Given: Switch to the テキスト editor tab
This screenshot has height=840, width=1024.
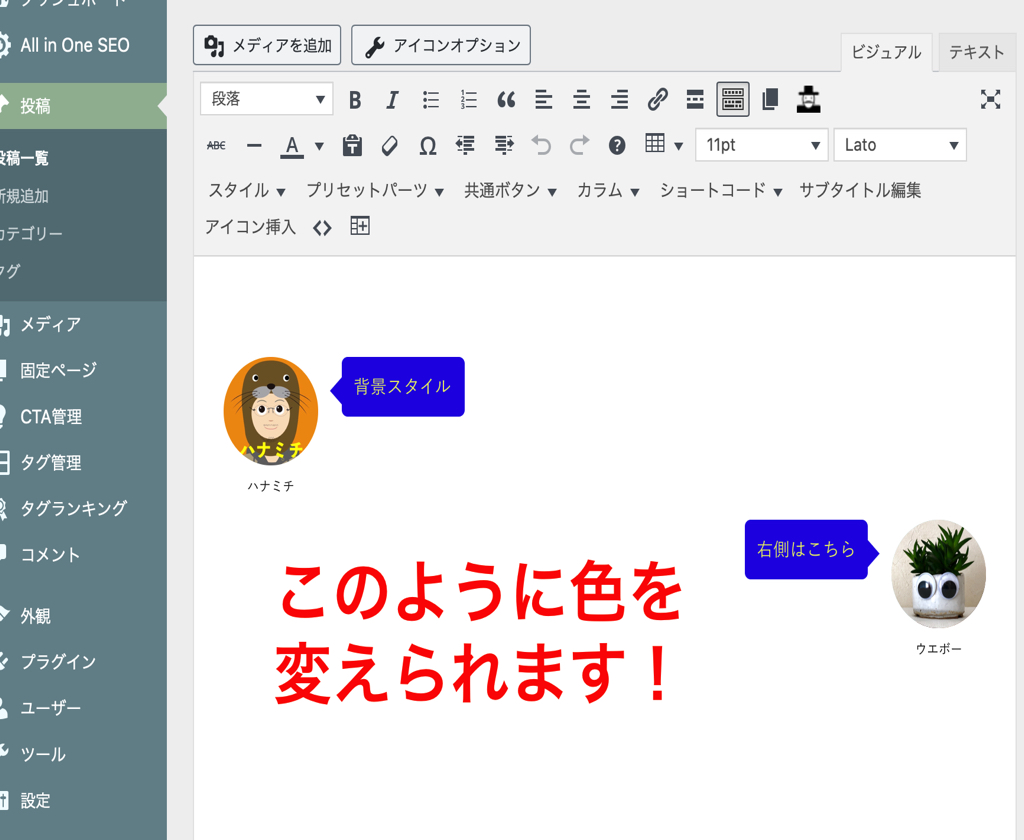Looking at the screenshot, I should [976, 52].
